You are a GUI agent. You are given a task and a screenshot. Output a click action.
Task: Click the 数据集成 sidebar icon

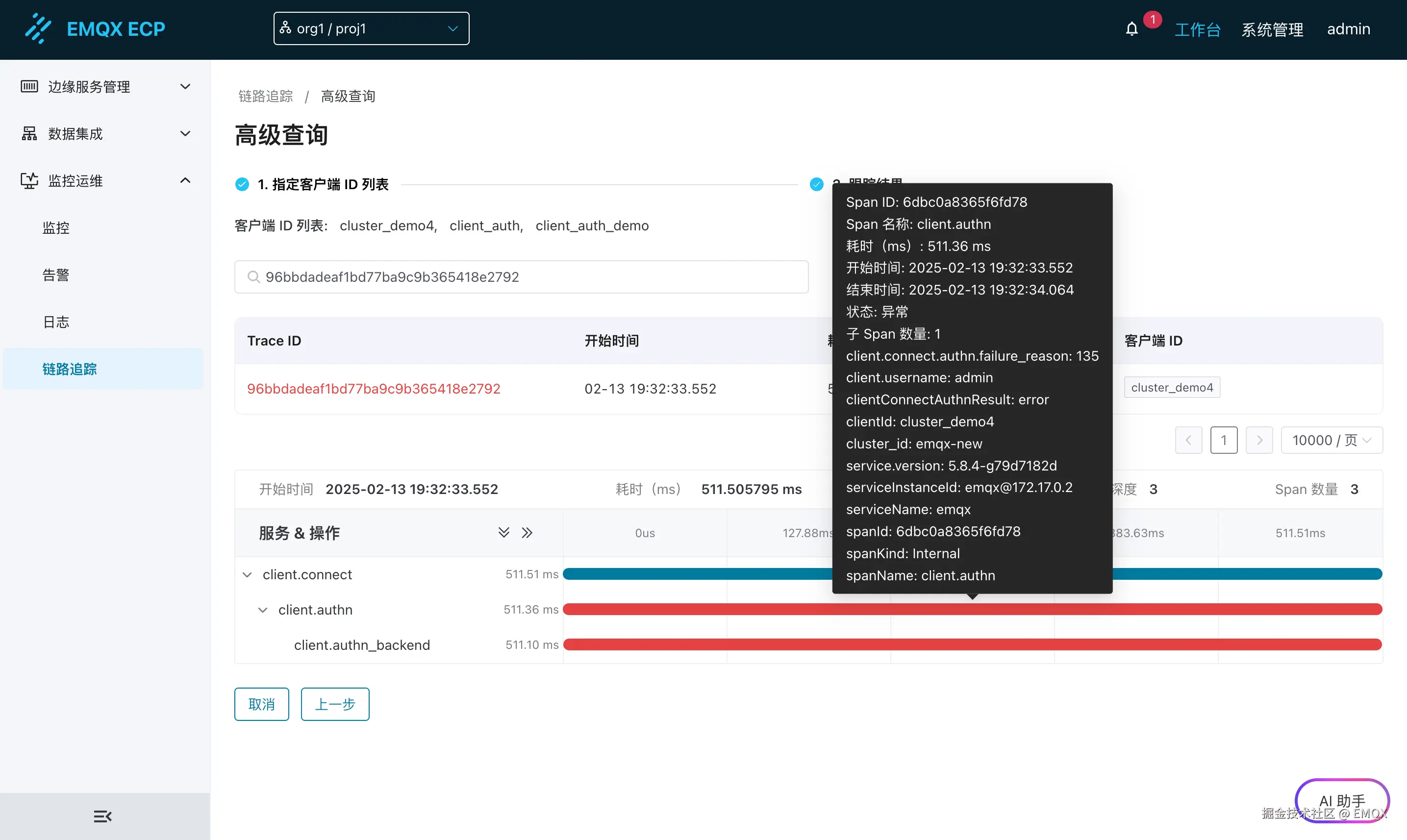tap(29, 134)
